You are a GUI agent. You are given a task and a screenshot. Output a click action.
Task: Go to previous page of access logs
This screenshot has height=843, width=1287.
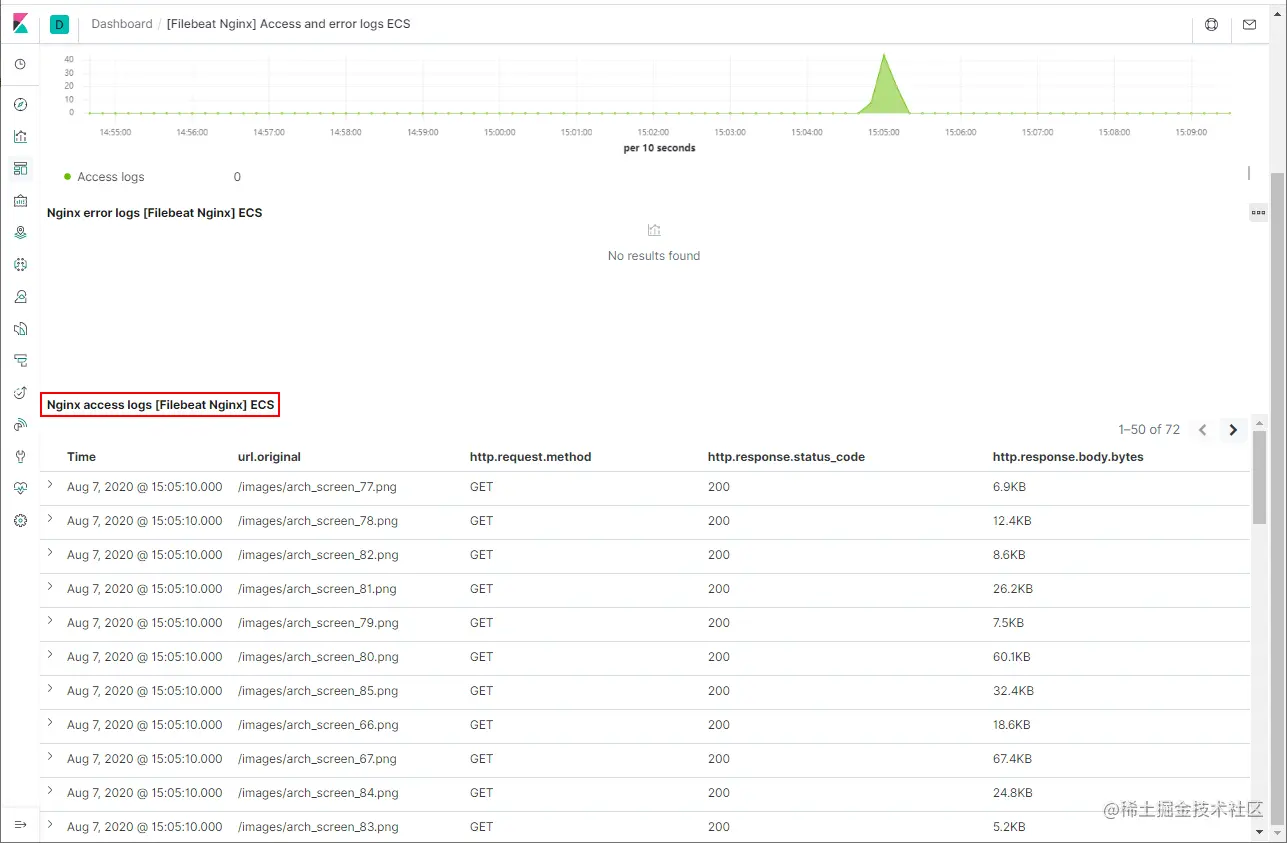[x=1203, y=430]
